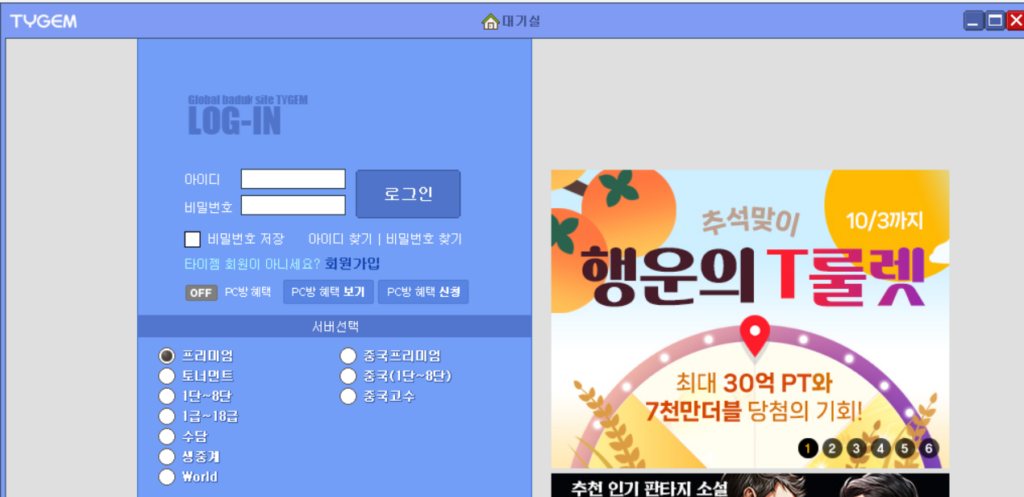Minimize the TYGEM window
This screenshot has height=497, width=1024.
point(974,22)
